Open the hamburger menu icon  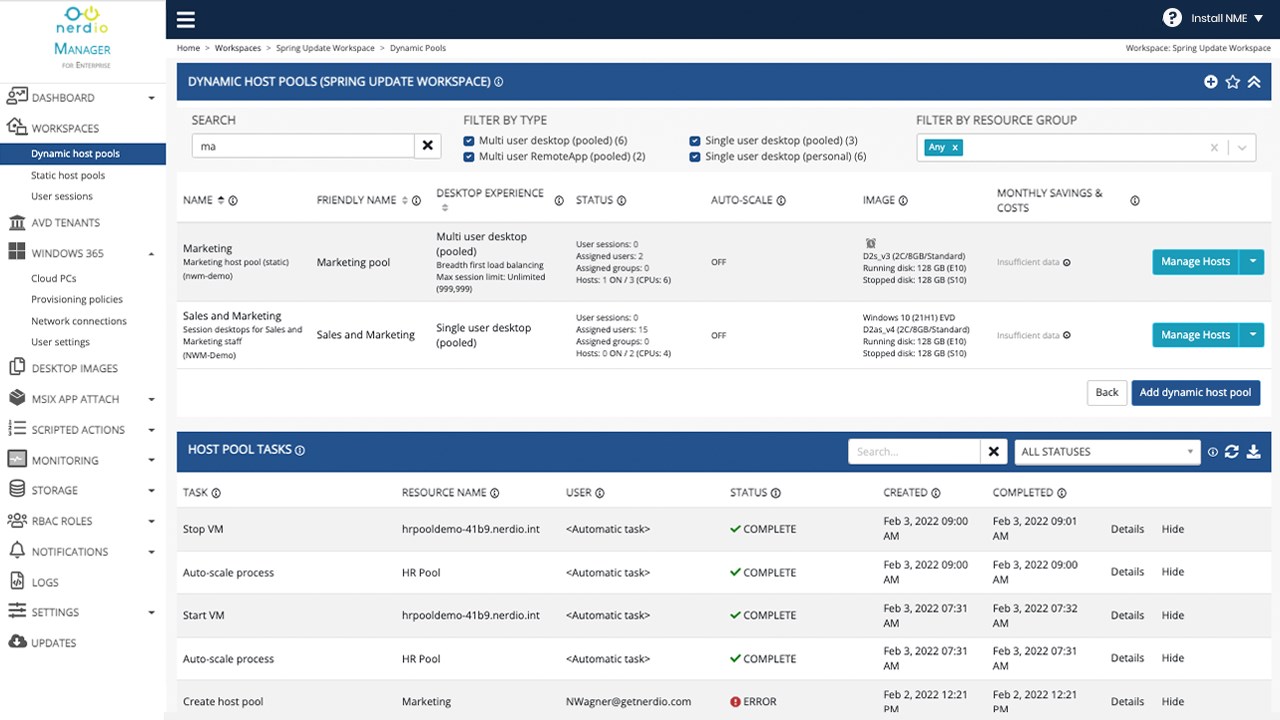tap(185, 19)
